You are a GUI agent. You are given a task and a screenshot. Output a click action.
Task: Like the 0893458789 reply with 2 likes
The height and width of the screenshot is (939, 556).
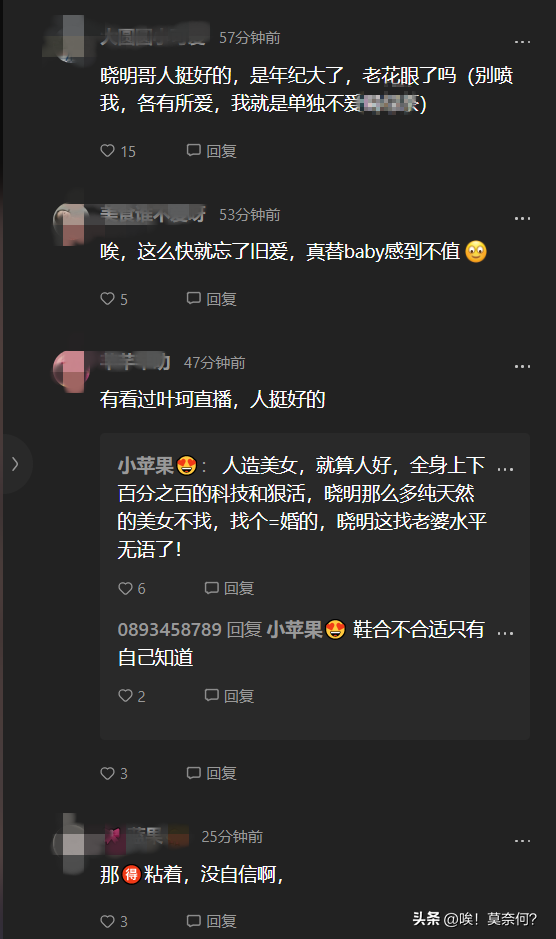[x=131, y=696]
